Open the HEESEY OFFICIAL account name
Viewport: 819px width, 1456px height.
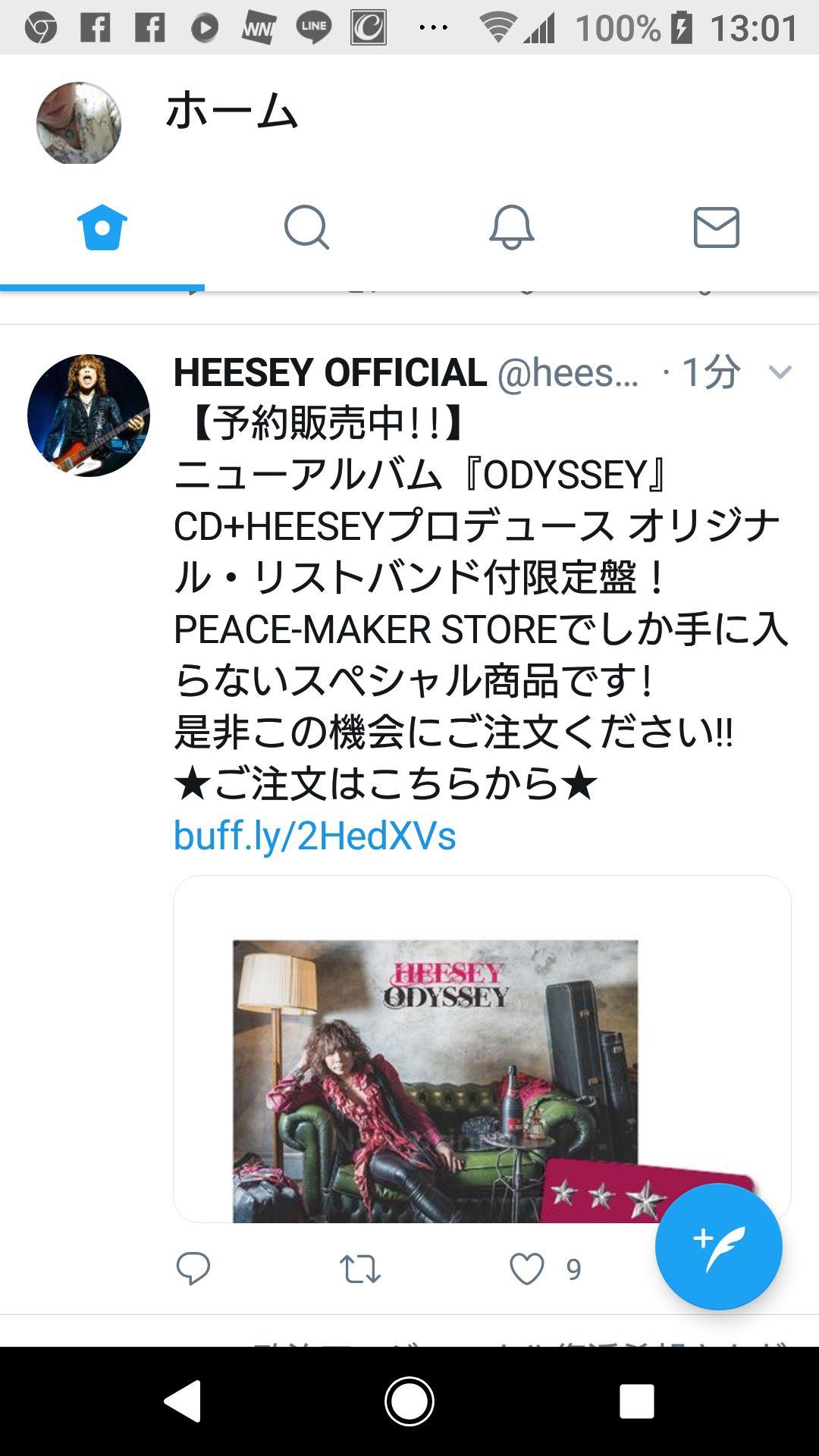330,372
